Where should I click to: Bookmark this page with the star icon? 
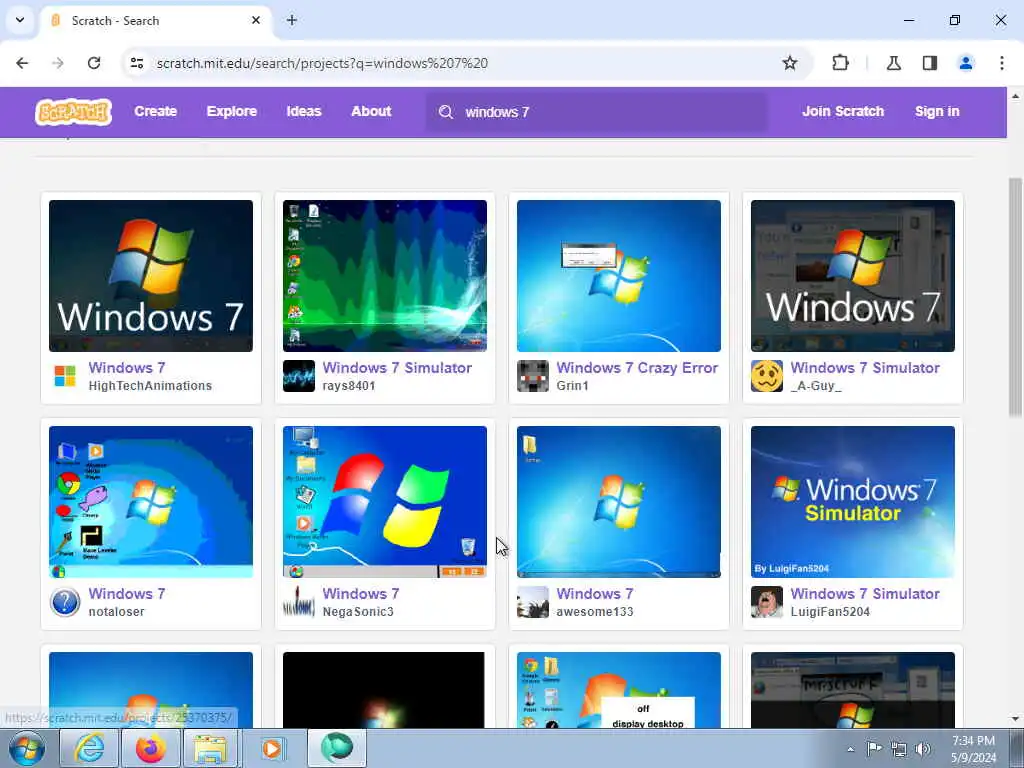click(x=790, y=63)
